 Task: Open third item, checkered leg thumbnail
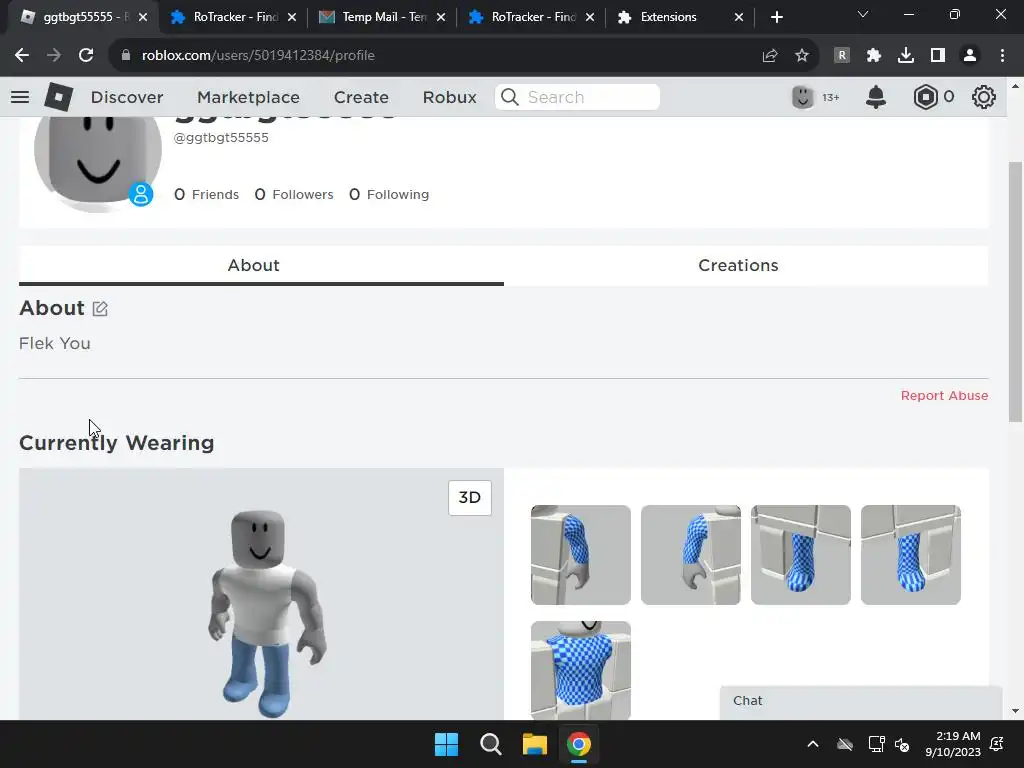pyautogui.click(x=801, y=554)
